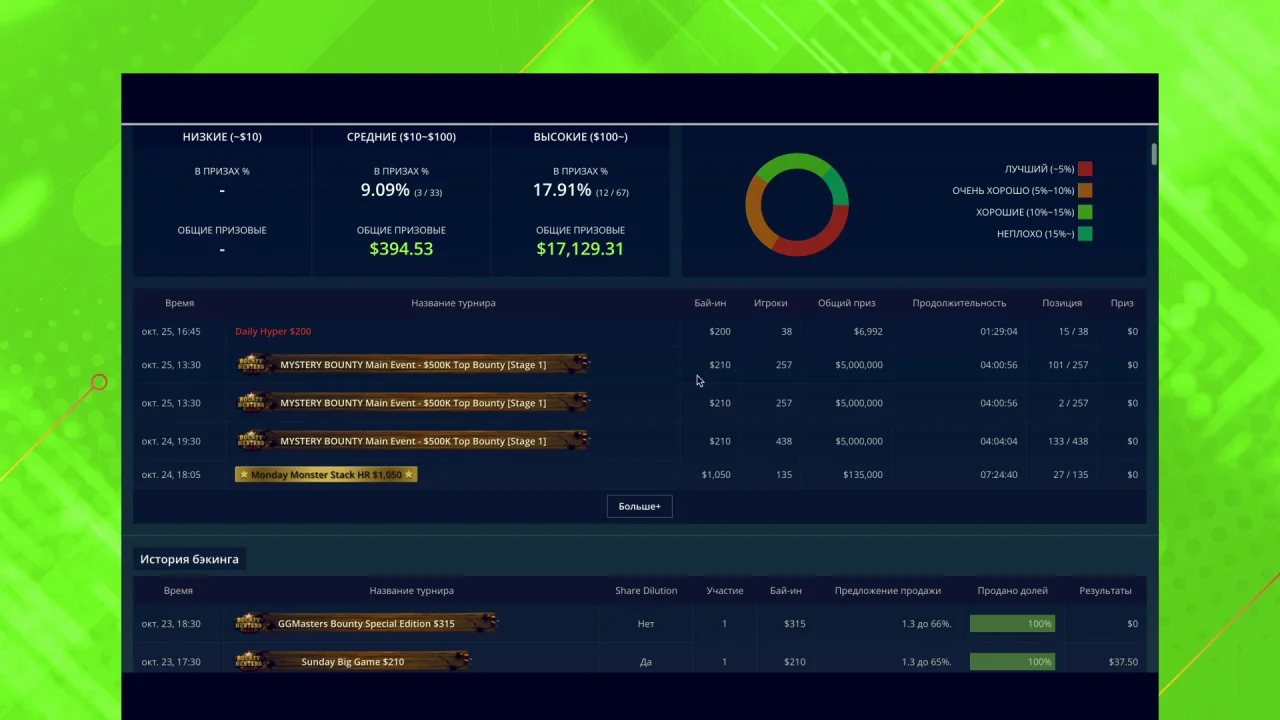This screenshot has width=1280, height=720.
Task: Select the ВЫСОКИЕ ($100~) stakes heading
Action: pyautogui.click(x=580, y=136)
